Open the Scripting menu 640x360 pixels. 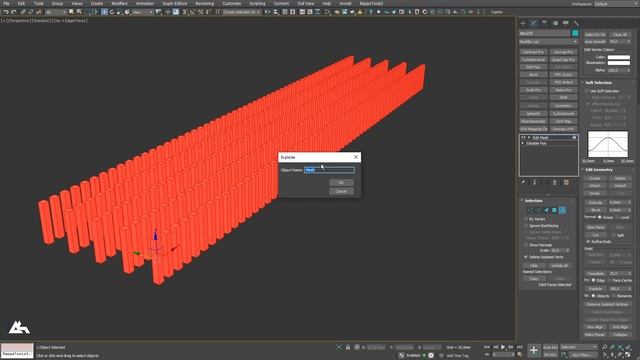click(x=257, y=4)
